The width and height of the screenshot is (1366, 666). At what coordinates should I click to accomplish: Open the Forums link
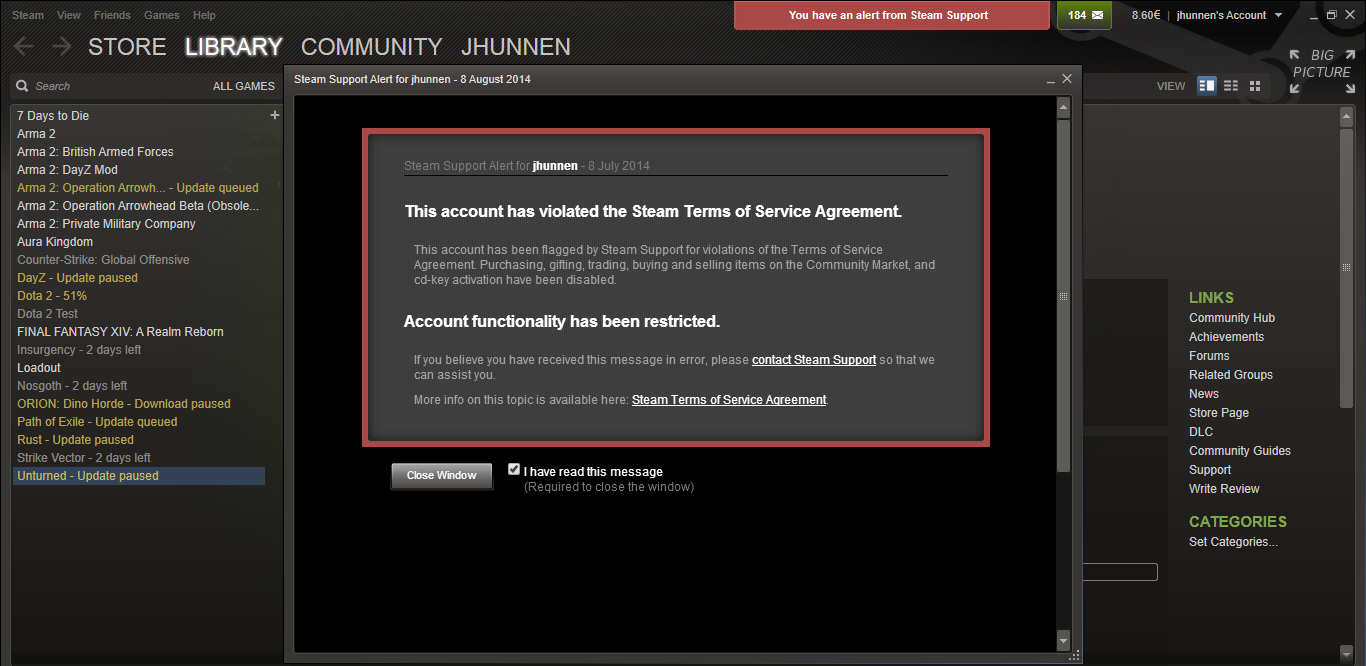(1209, 356)
